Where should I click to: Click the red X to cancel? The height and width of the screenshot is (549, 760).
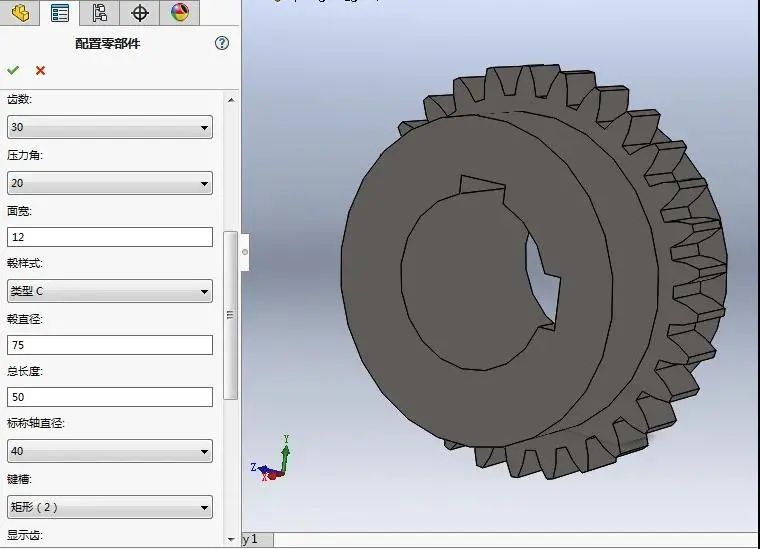click(41, 70)
